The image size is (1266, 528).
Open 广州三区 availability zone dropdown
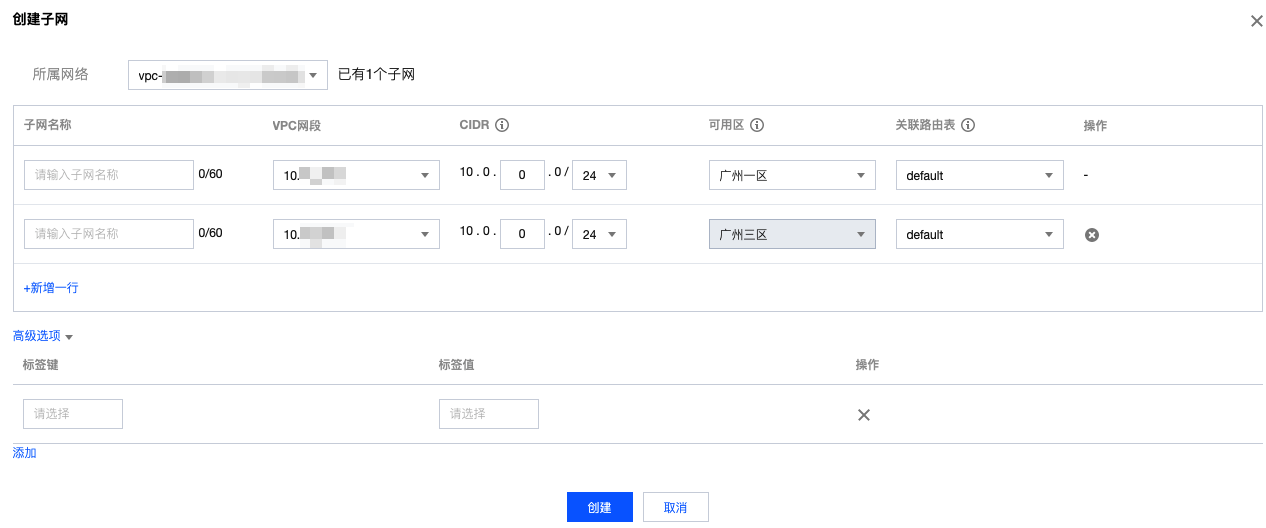[x=792, y=234]
